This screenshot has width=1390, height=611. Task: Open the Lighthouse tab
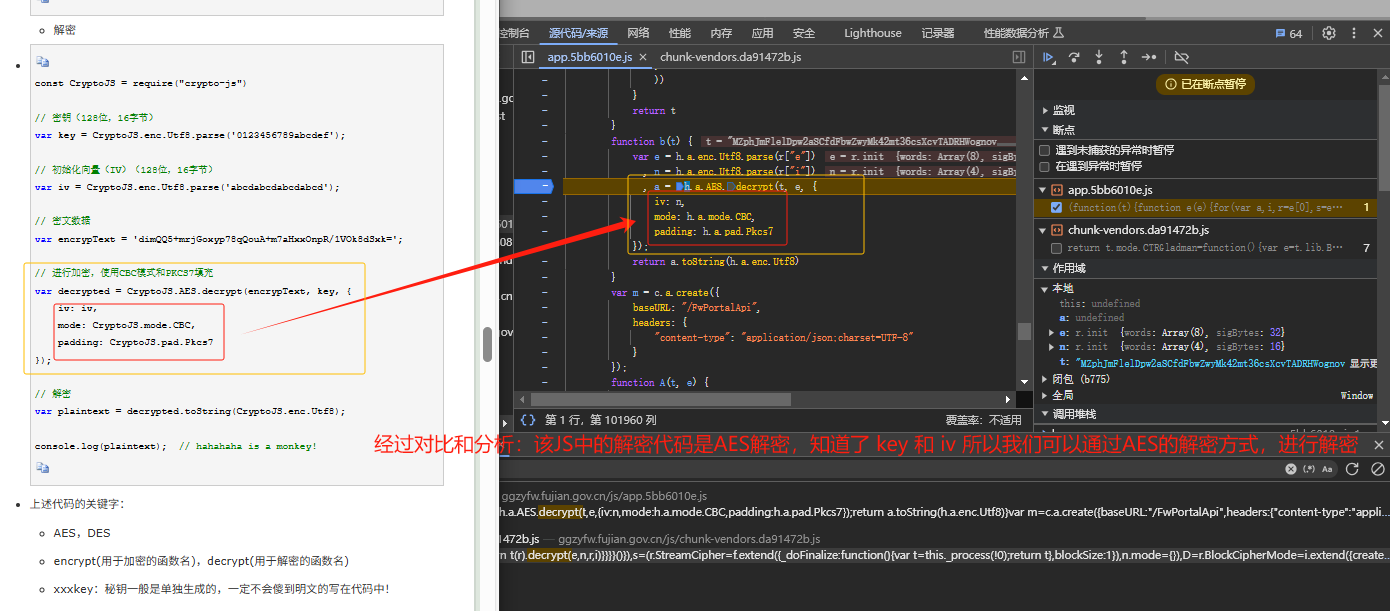coord(873,33)
